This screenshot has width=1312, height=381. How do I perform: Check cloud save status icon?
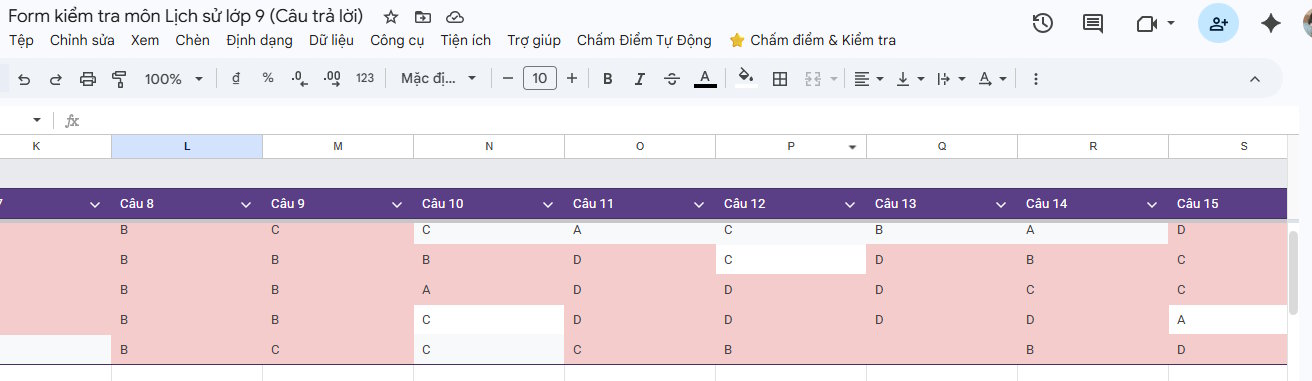[455, 17]
